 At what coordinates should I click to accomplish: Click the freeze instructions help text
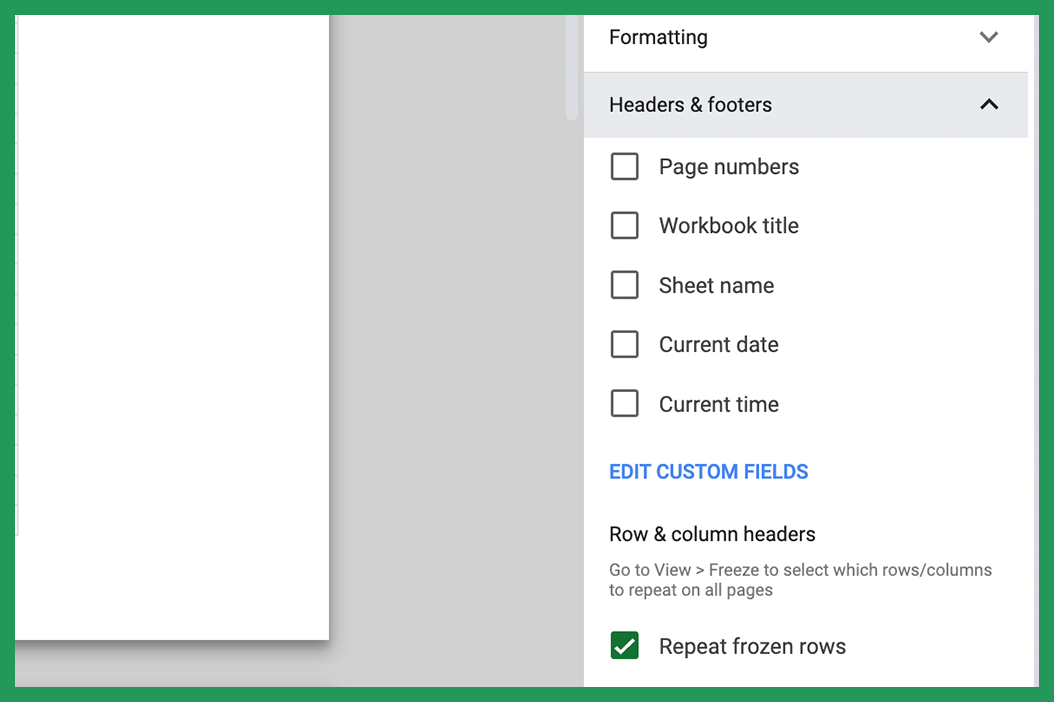click(x=800, y=579)
